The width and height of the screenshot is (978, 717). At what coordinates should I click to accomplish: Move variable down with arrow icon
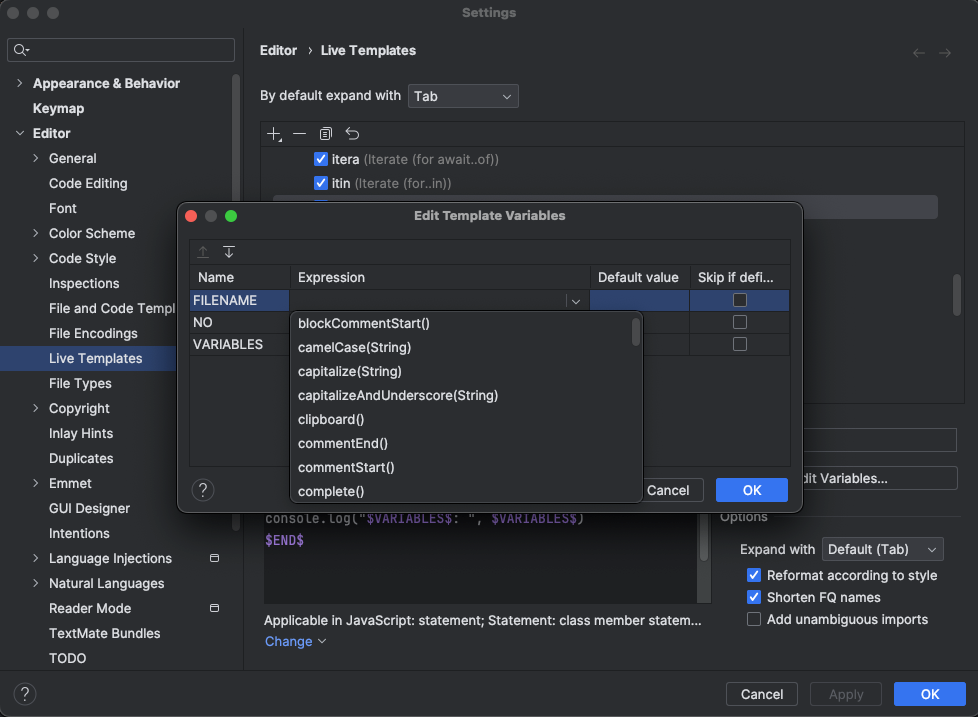tap(229, 252)
